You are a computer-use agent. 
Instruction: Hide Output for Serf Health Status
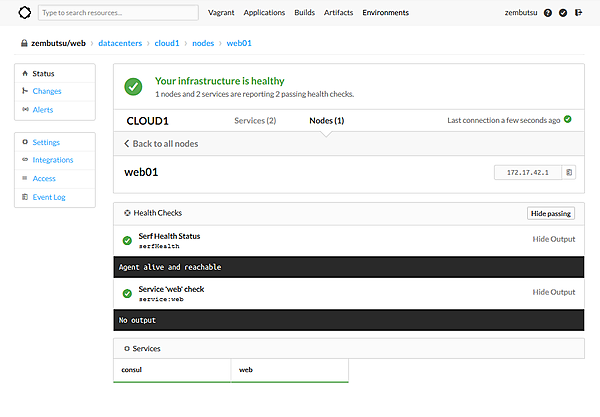pos(553,240)
